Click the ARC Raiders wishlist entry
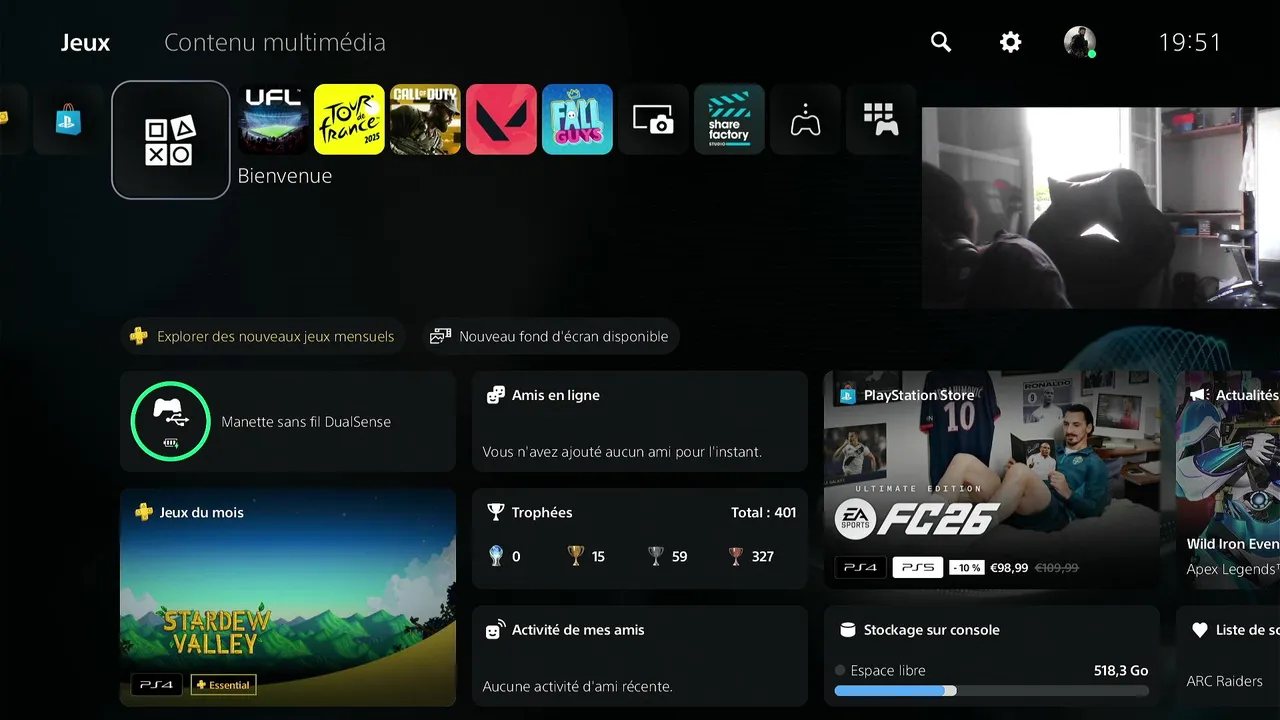The height and width of the screenshot is (720, 1280). [x=1224, y=681]
